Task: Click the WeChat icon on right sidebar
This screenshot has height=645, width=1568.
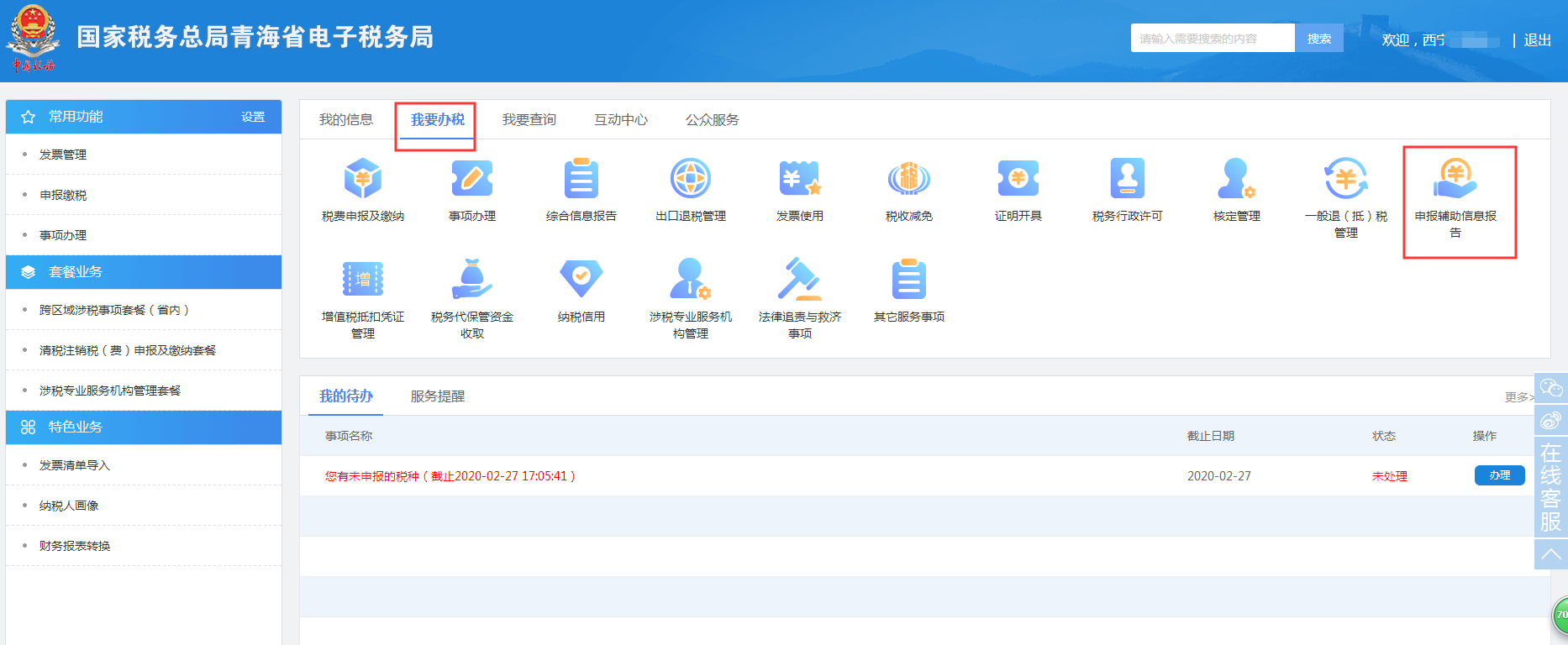Action: (x=1550, y=389)
